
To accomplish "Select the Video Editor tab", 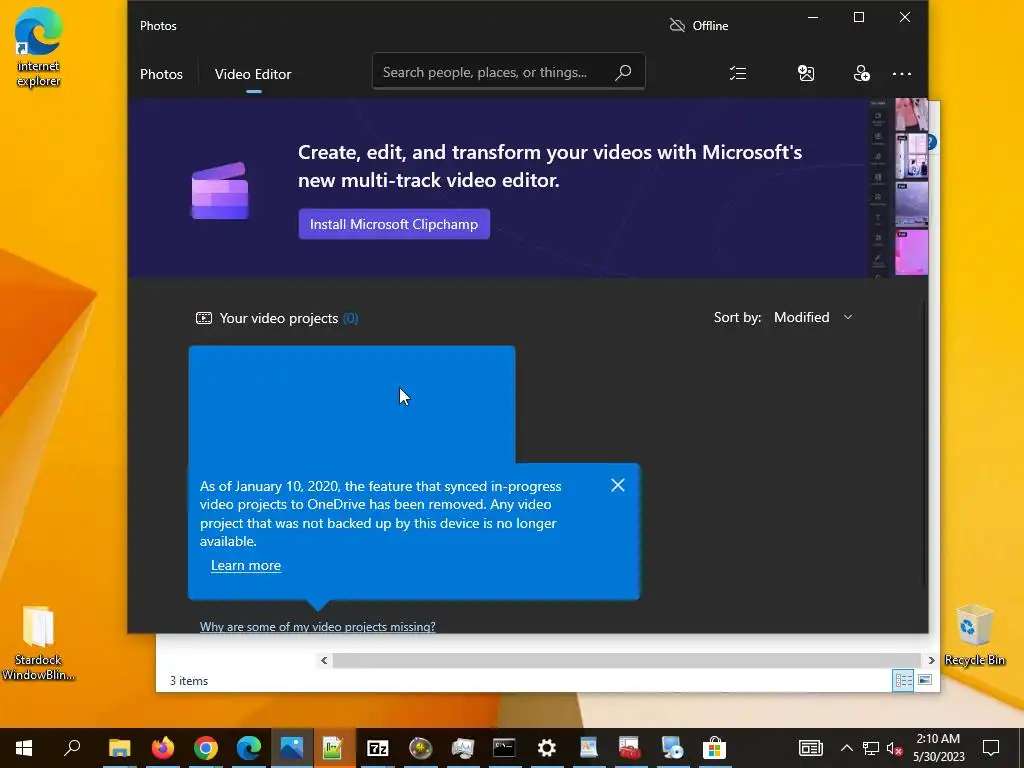I will click(x=253, y=74).
